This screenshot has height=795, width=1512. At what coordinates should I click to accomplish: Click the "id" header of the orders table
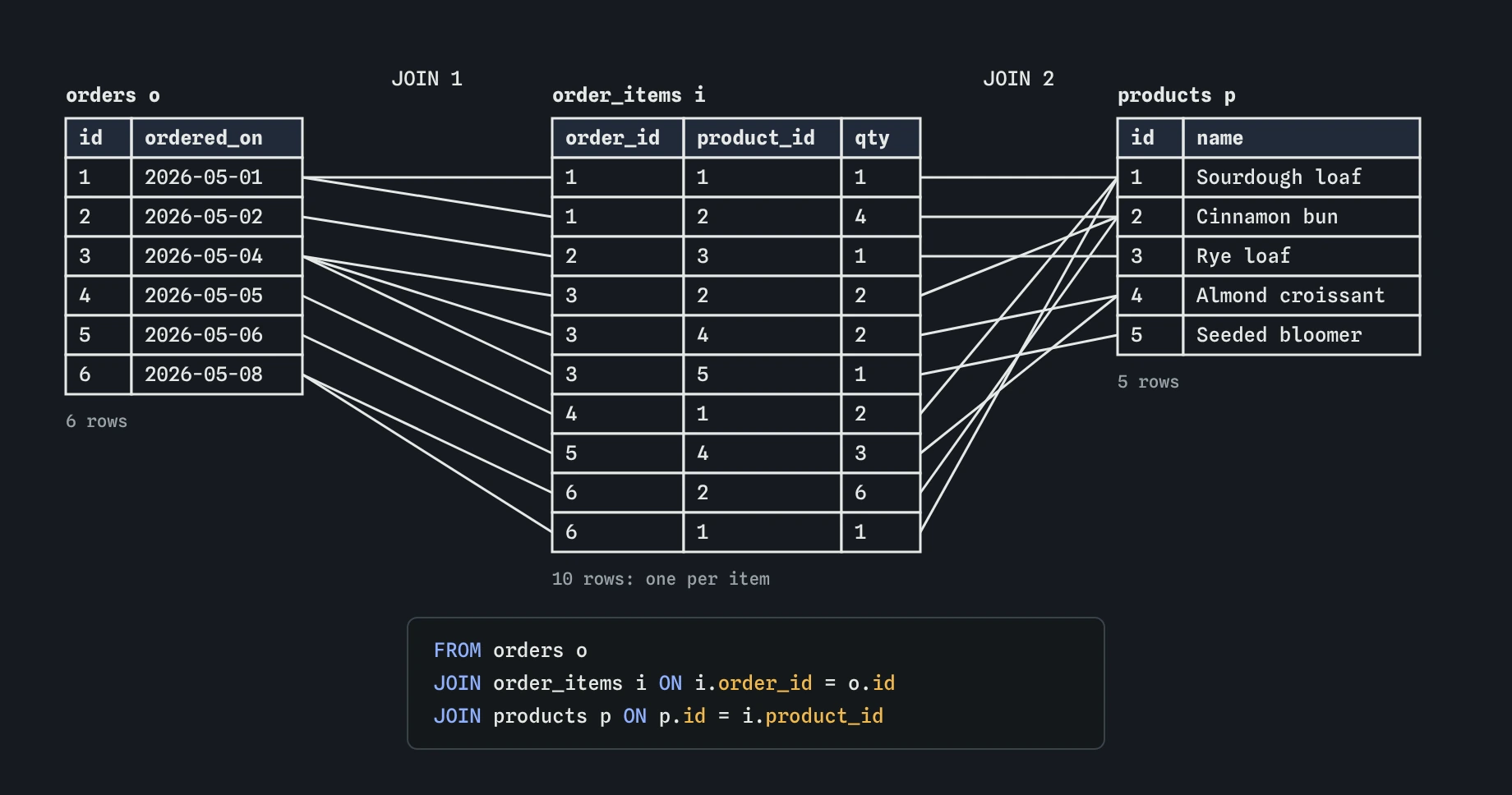point(99,138)
